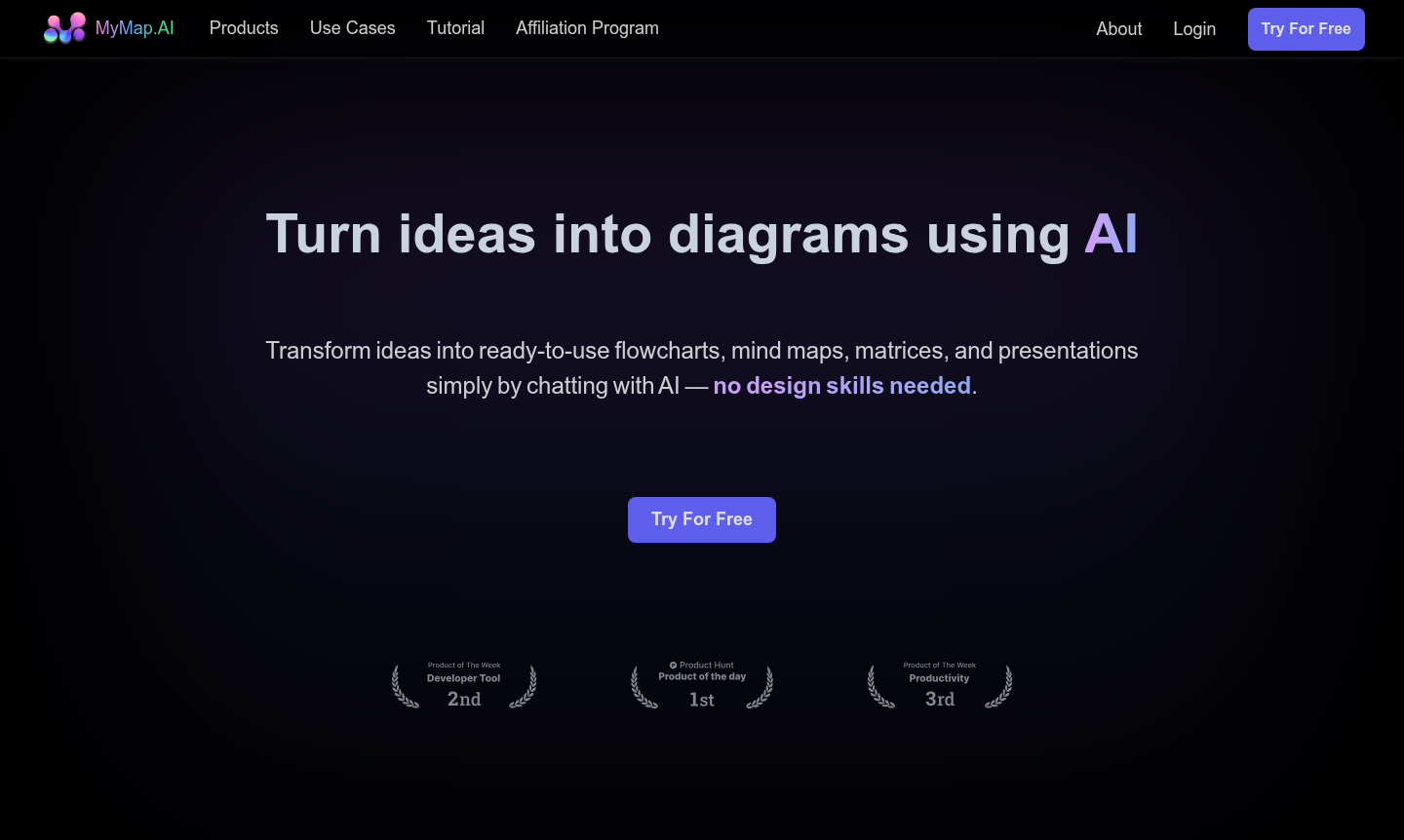Screen dimensions: 1404x840
Task: Click the MyMap.AI brand name text
Action: tap(135, 28)
